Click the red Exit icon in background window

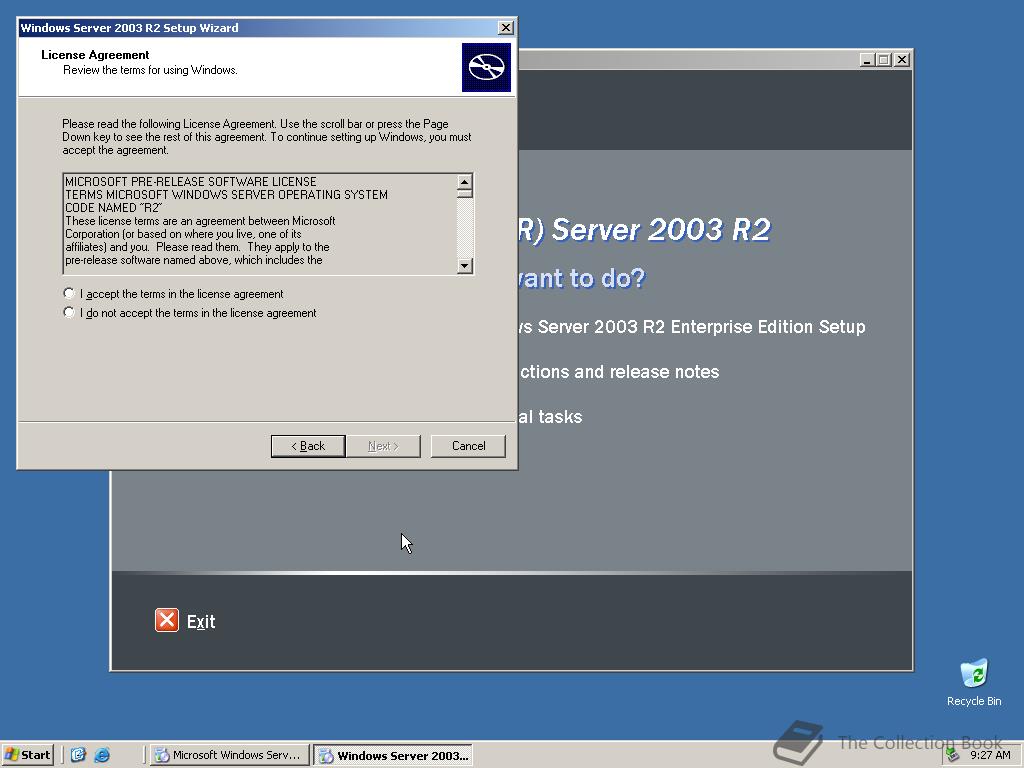[x=167, y=620]
